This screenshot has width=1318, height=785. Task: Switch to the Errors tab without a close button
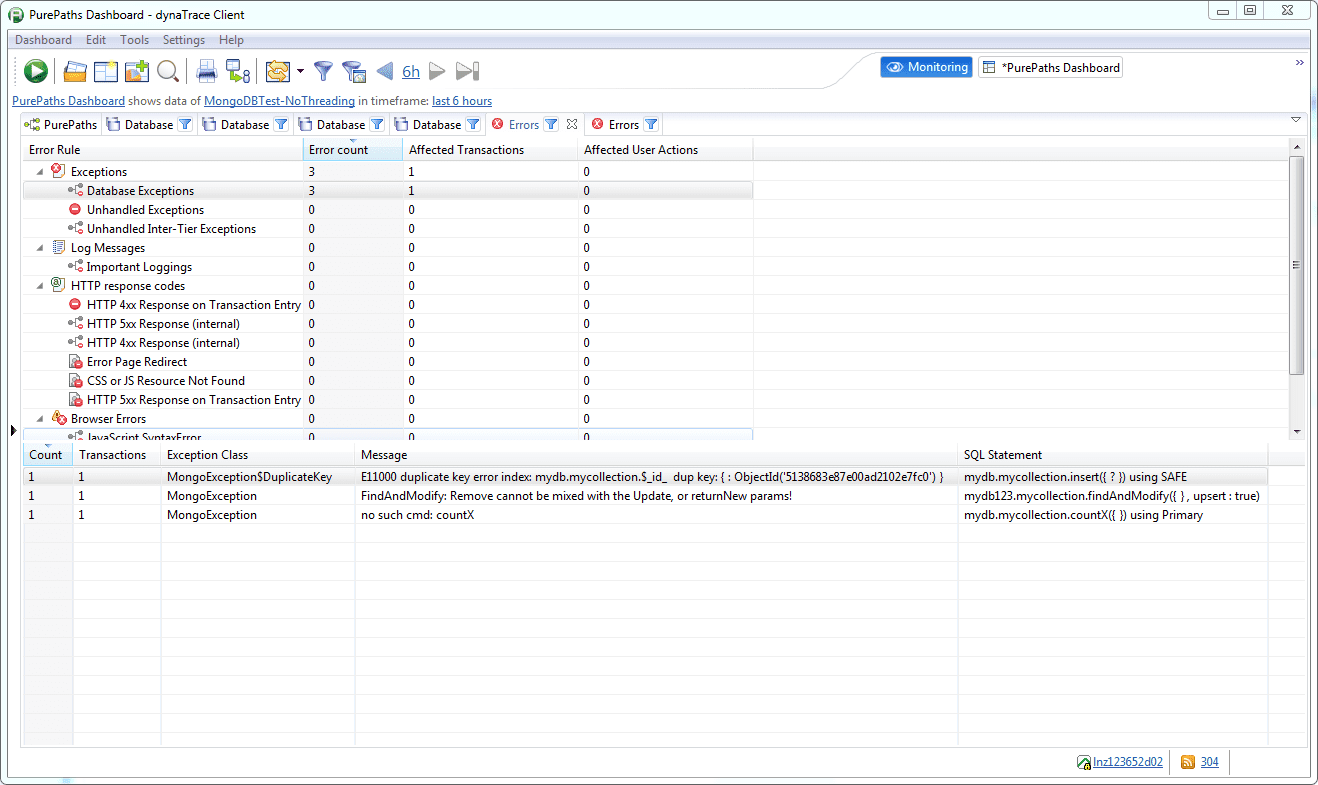[623, 125]
